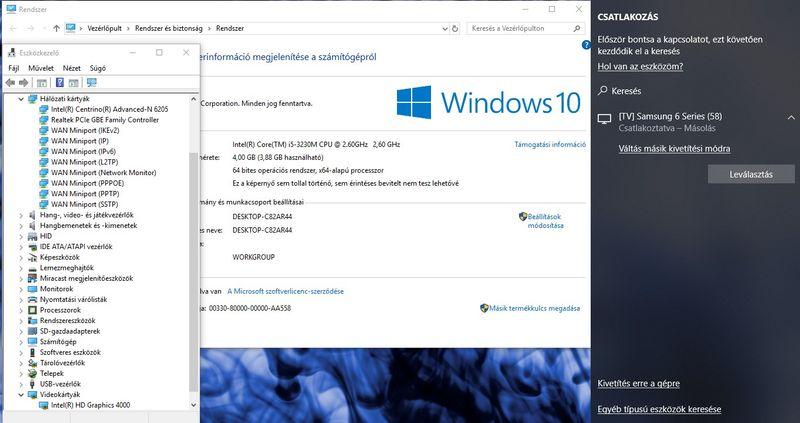Open the Támogatási információ link
800x423 pixels.
coord(550,144)
